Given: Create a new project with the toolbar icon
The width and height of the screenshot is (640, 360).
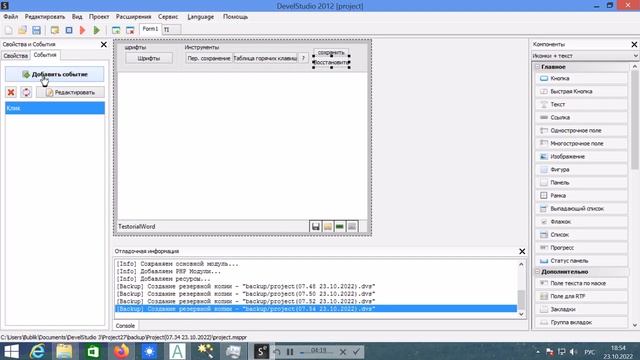Looking at the screenshot, I should [x=9, y=30].
